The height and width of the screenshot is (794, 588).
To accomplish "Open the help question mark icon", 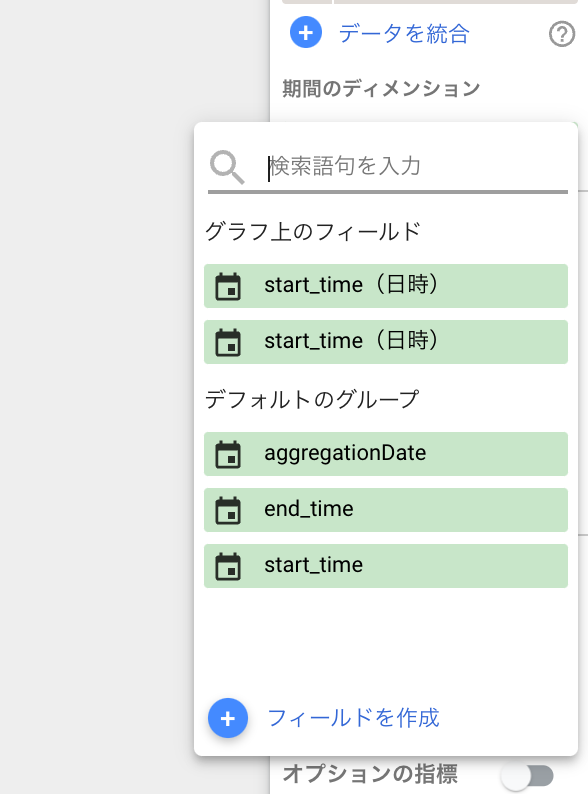I will click(x=562, y=34).
